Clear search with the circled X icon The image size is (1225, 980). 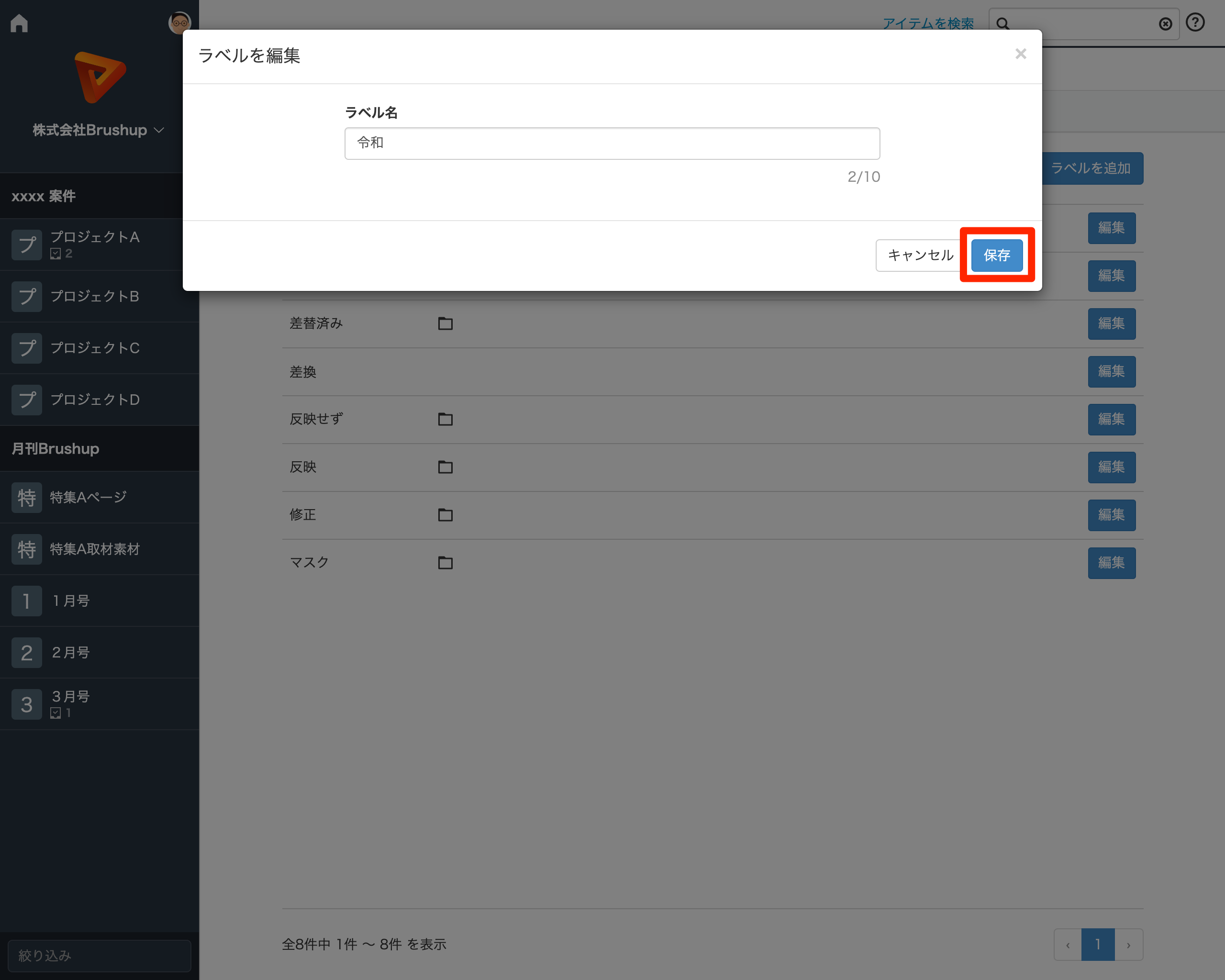coord(1165,24)
